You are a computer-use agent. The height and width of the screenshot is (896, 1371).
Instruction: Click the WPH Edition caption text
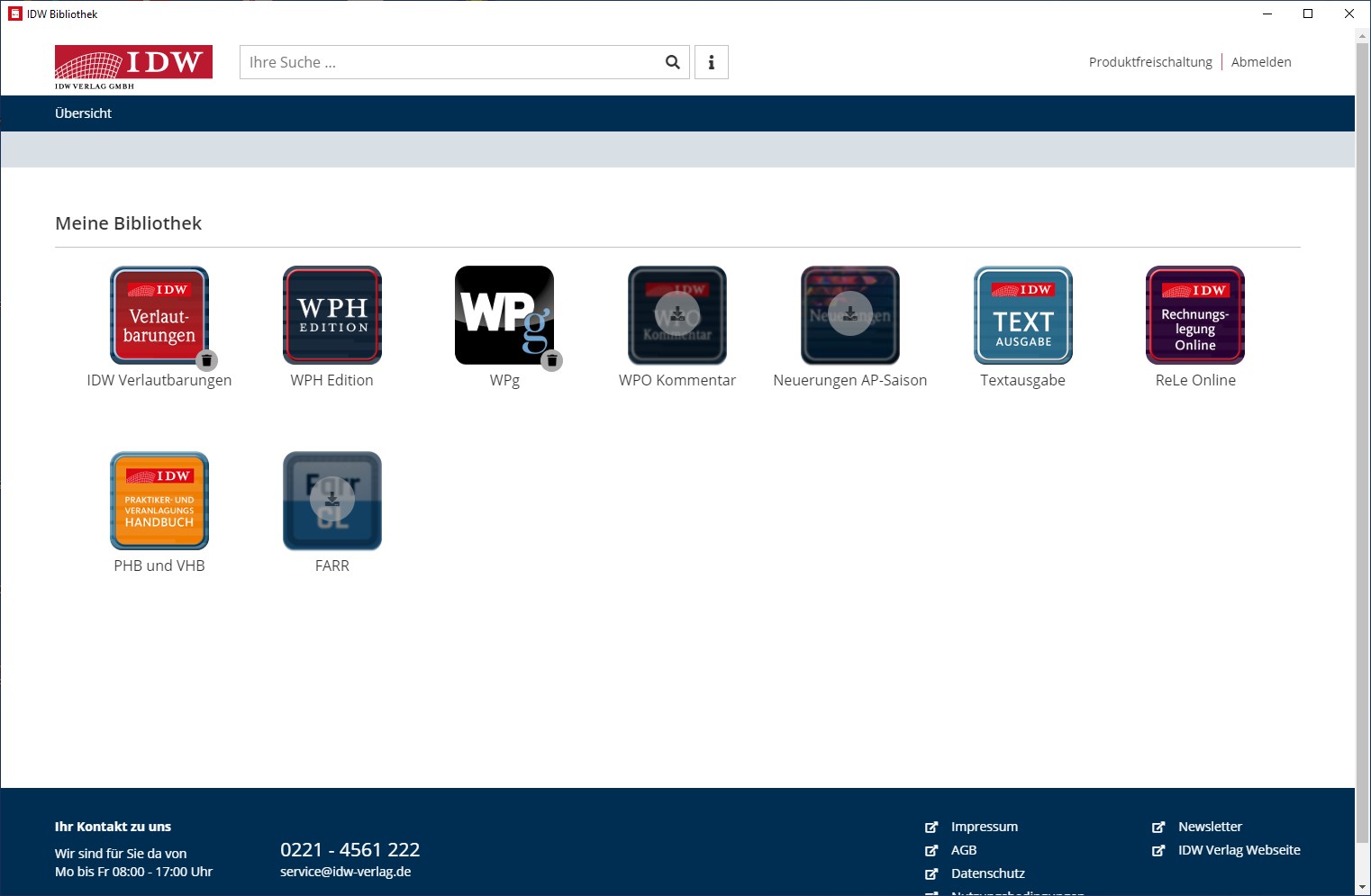331,380
